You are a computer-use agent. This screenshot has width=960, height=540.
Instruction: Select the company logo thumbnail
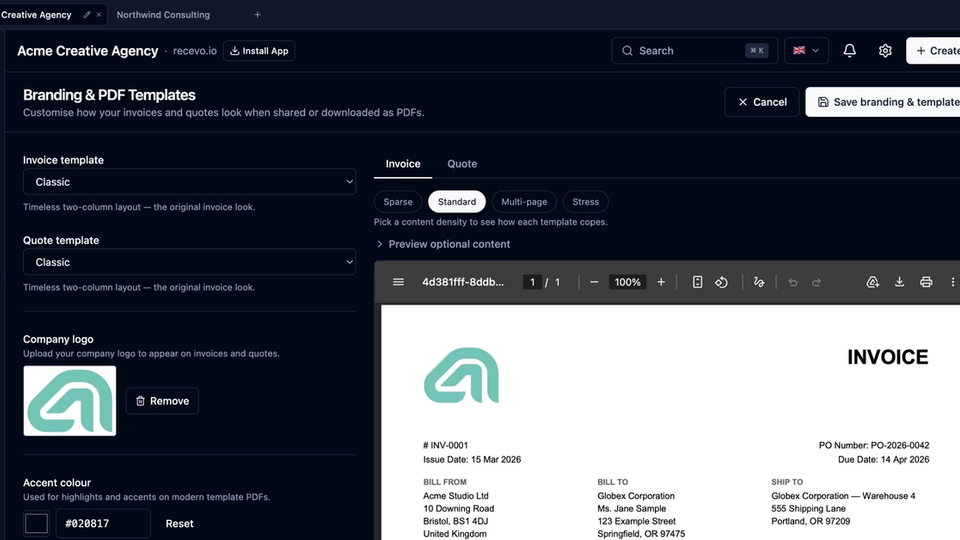pyautogui.click(x=70, y=401)
